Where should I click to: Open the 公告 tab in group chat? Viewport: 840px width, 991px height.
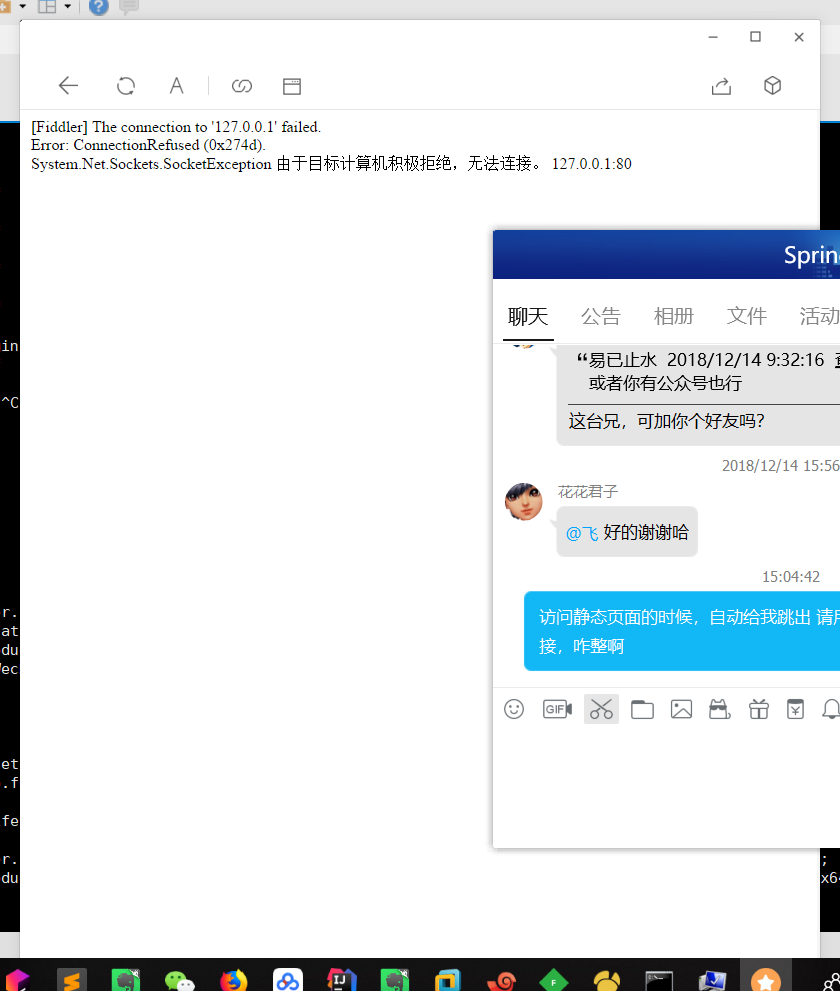pos(600,316)
